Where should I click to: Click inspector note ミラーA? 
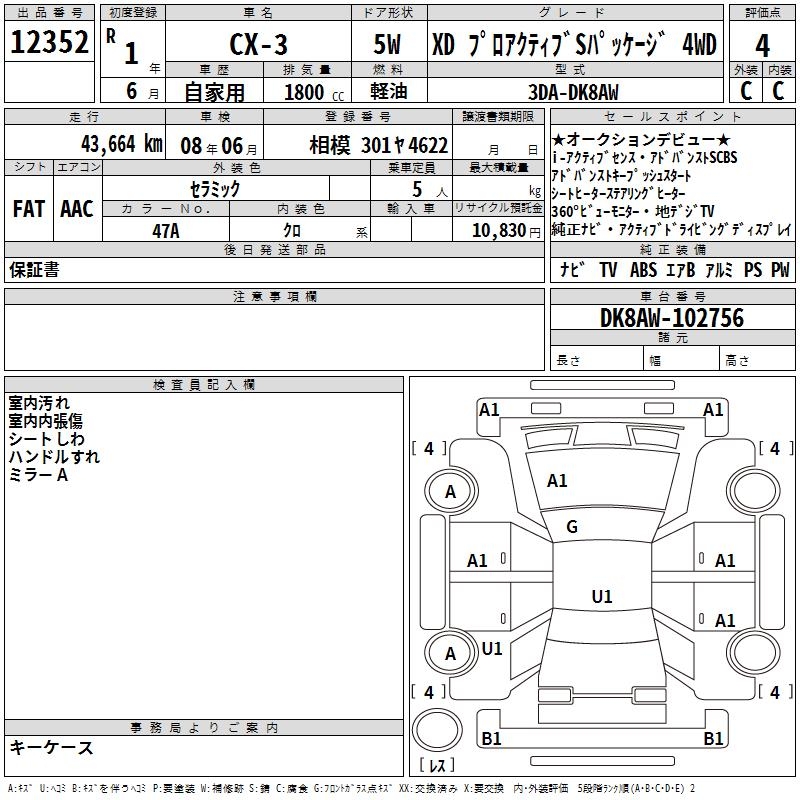pos(38,474)
